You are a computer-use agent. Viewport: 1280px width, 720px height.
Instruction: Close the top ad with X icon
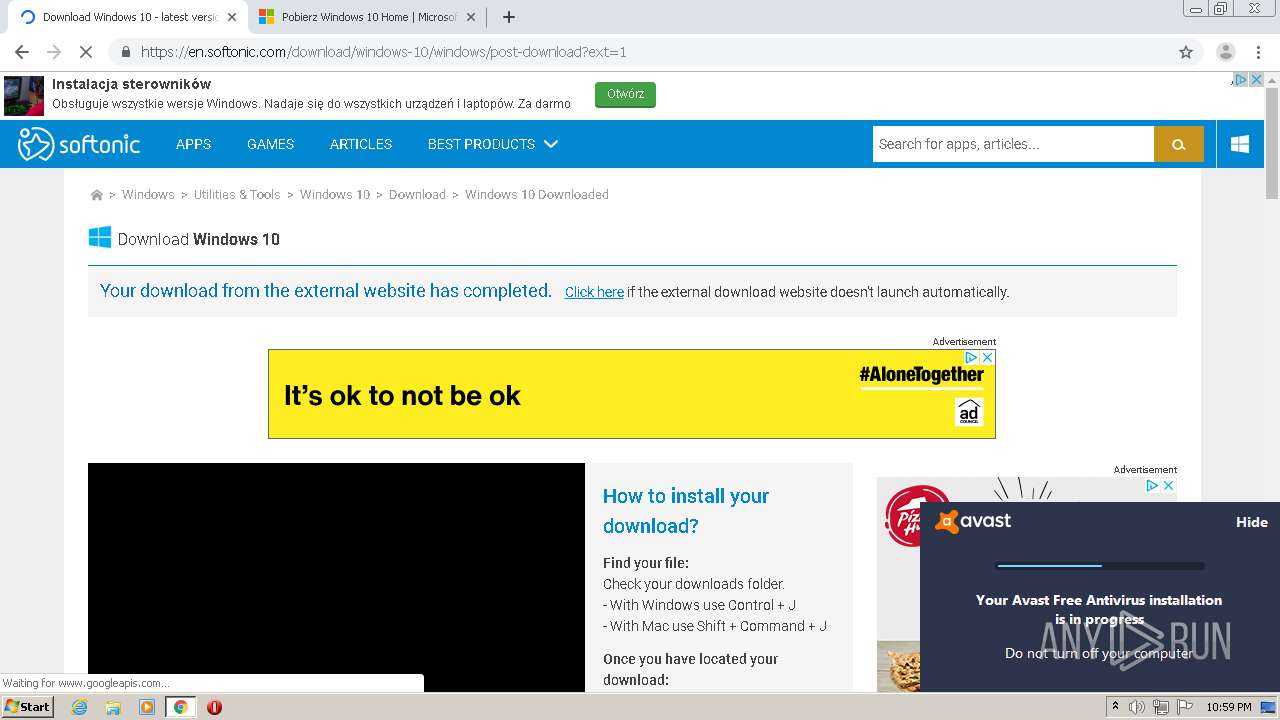coord(1257,80)
